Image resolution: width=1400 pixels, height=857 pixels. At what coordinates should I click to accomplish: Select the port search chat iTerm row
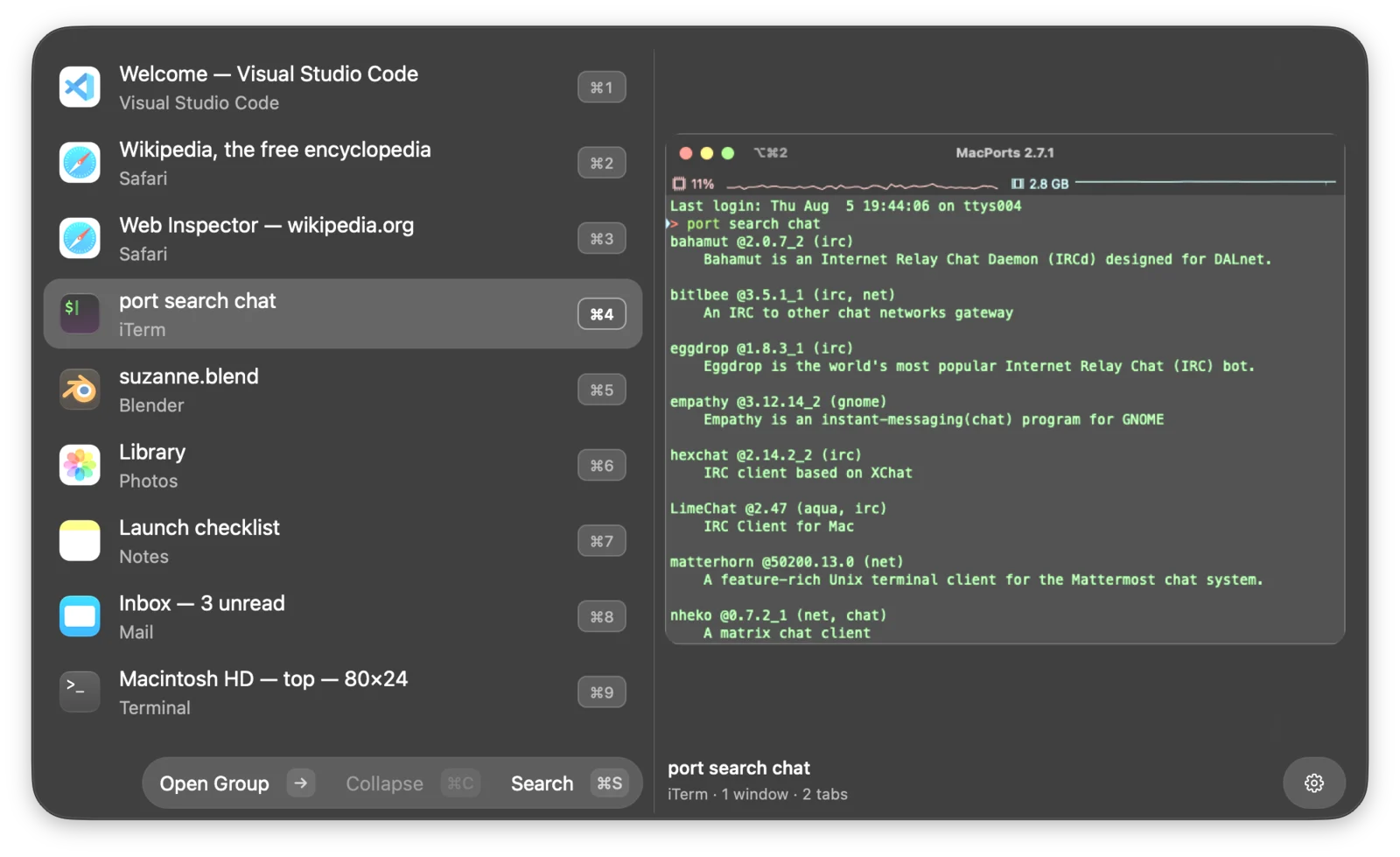[343, 313]
